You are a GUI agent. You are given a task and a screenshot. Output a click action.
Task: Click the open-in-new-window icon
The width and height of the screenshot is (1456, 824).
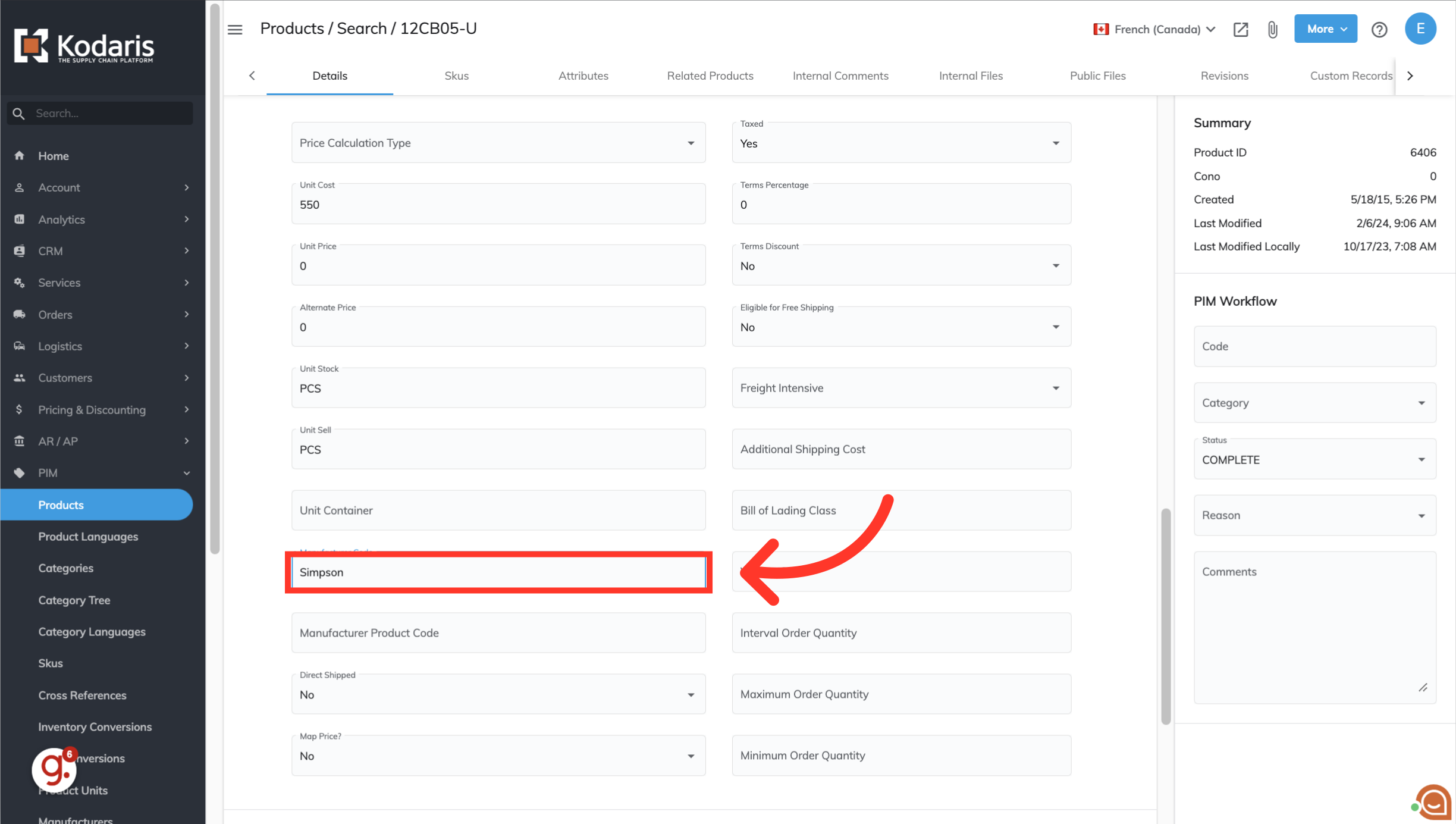[1240, 29]
